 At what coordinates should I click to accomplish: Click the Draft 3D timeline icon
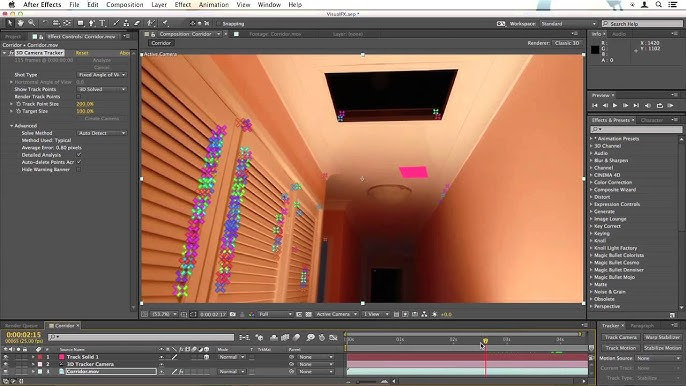click(x=259, y=337)
